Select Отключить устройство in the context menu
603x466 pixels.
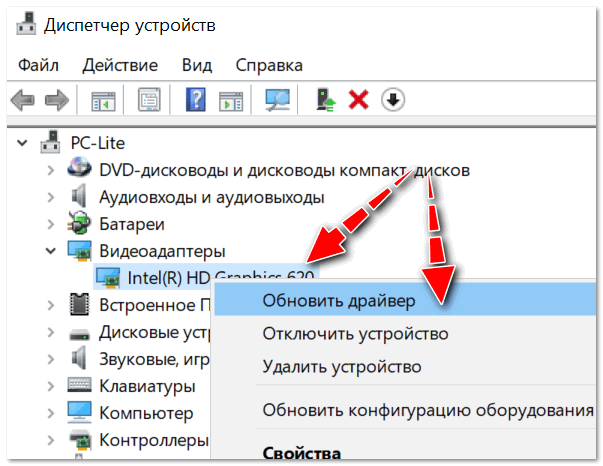click(x=355, y=333)
